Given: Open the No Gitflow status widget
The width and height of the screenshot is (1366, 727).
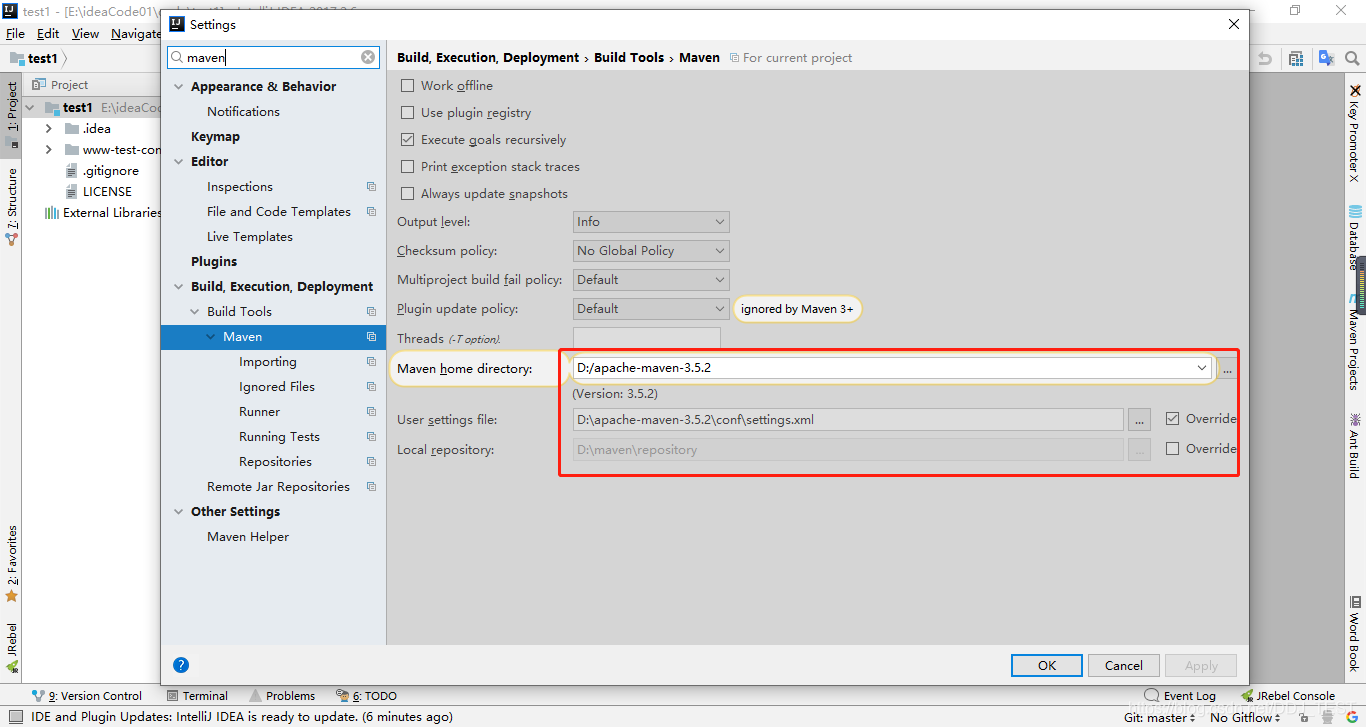Looking at the screenshot, I should 1246,717.
